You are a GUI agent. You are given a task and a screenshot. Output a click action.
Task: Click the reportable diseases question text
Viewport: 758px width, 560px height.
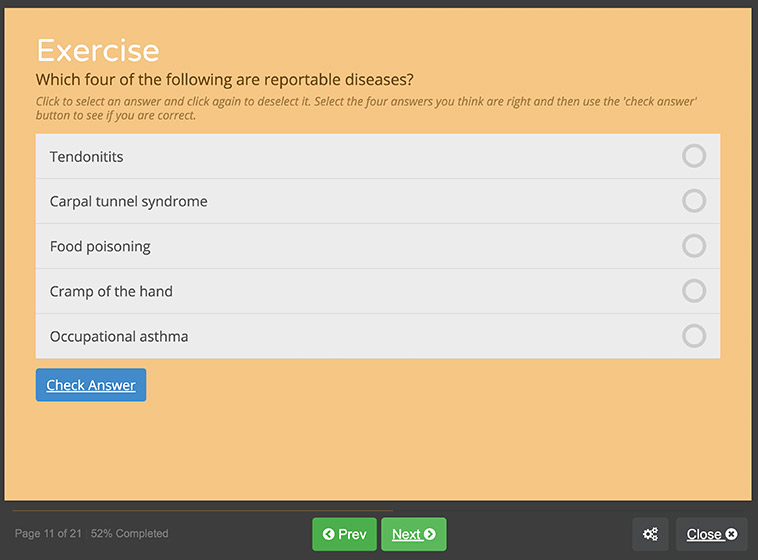[x=225, y=79]
